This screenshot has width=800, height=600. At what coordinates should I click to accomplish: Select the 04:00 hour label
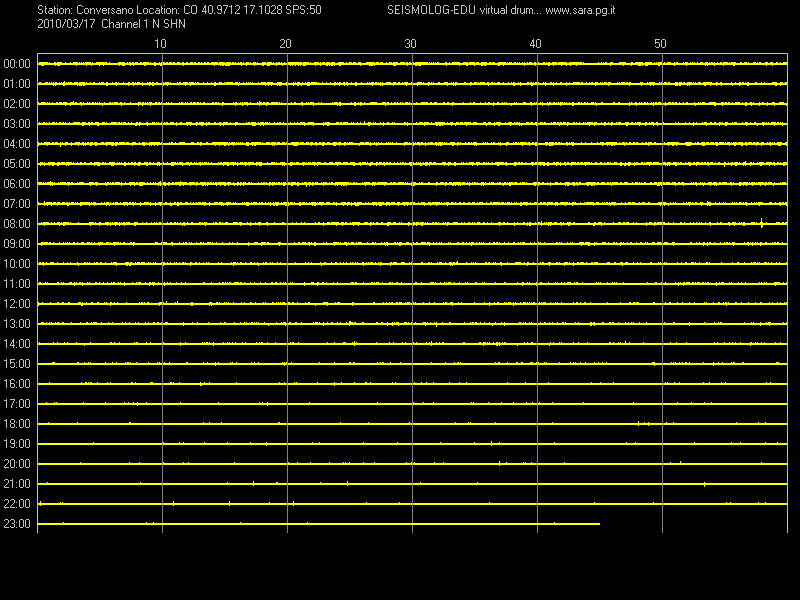point(17,144)
